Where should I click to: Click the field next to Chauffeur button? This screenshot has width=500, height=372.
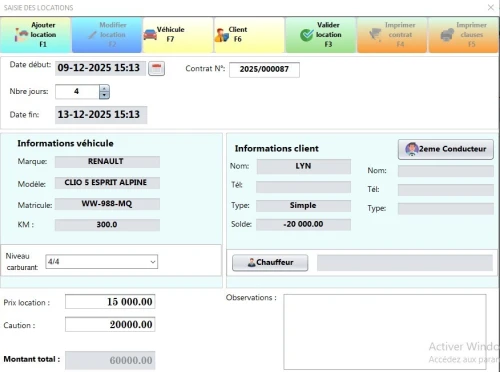pos(405,263)
